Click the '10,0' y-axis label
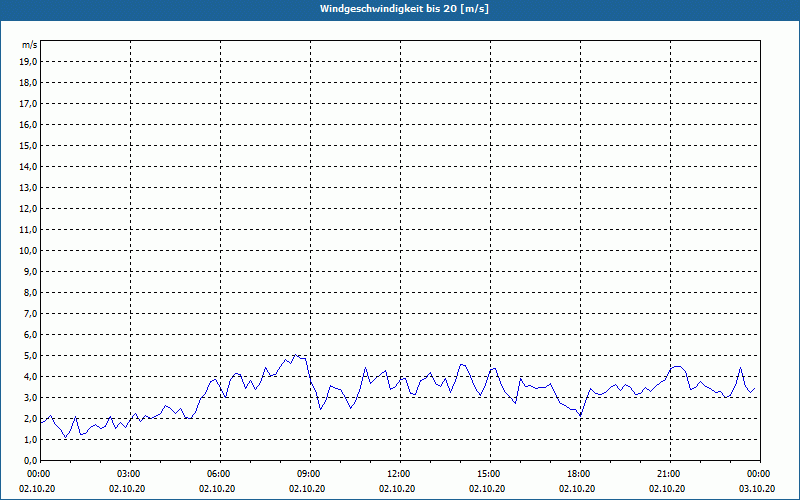The image size is (800, 500). click(28, 251)
